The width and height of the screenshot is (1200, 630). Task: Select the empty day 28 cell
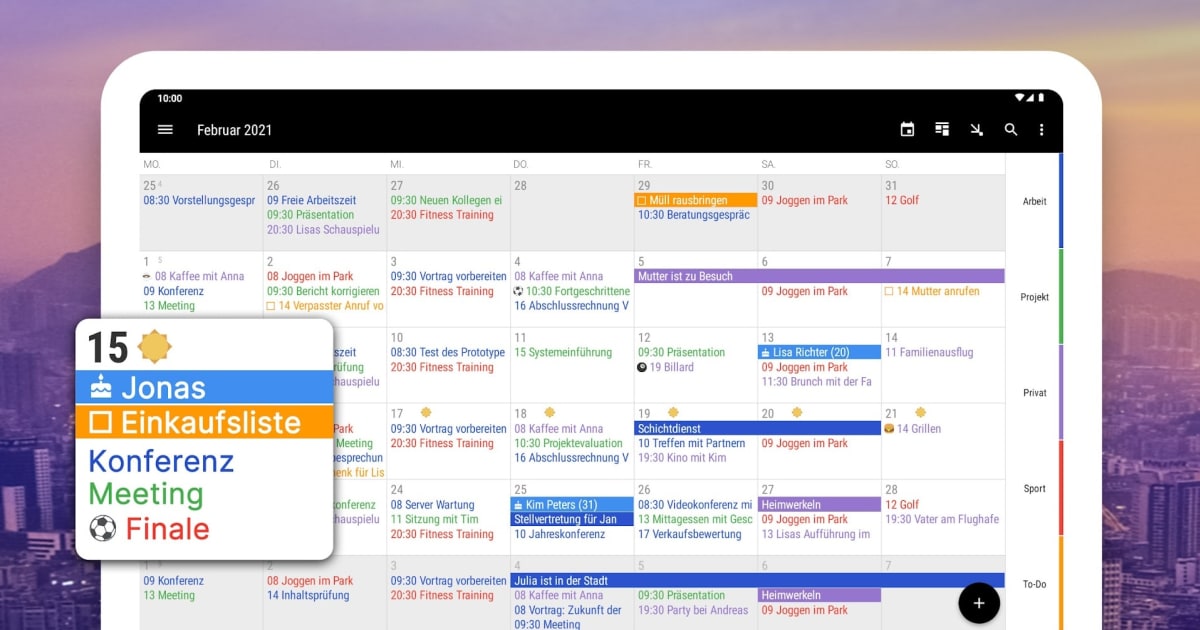572,215
